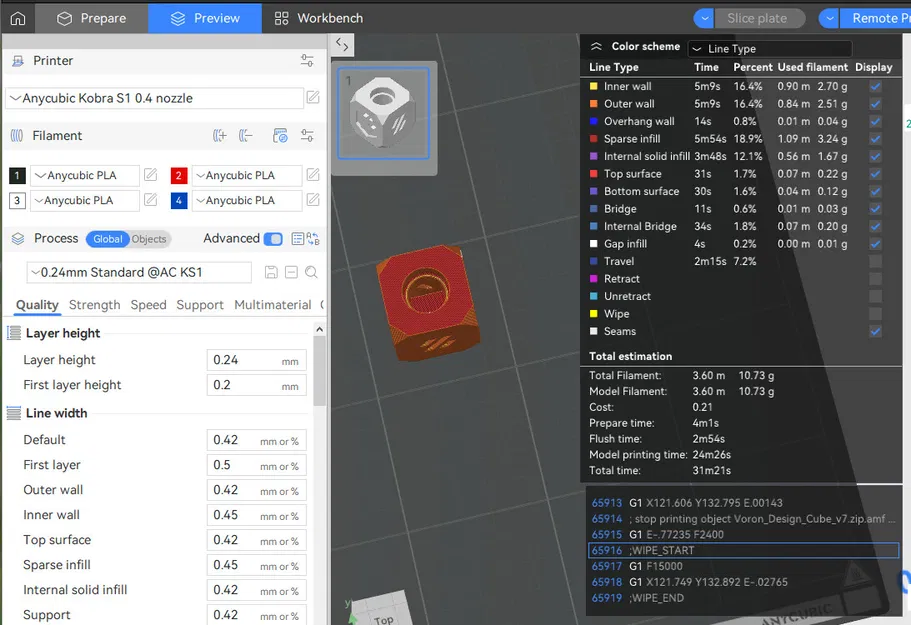Open the filament flush/sync settings icon

pyautogui.click(x=280, y=135)
